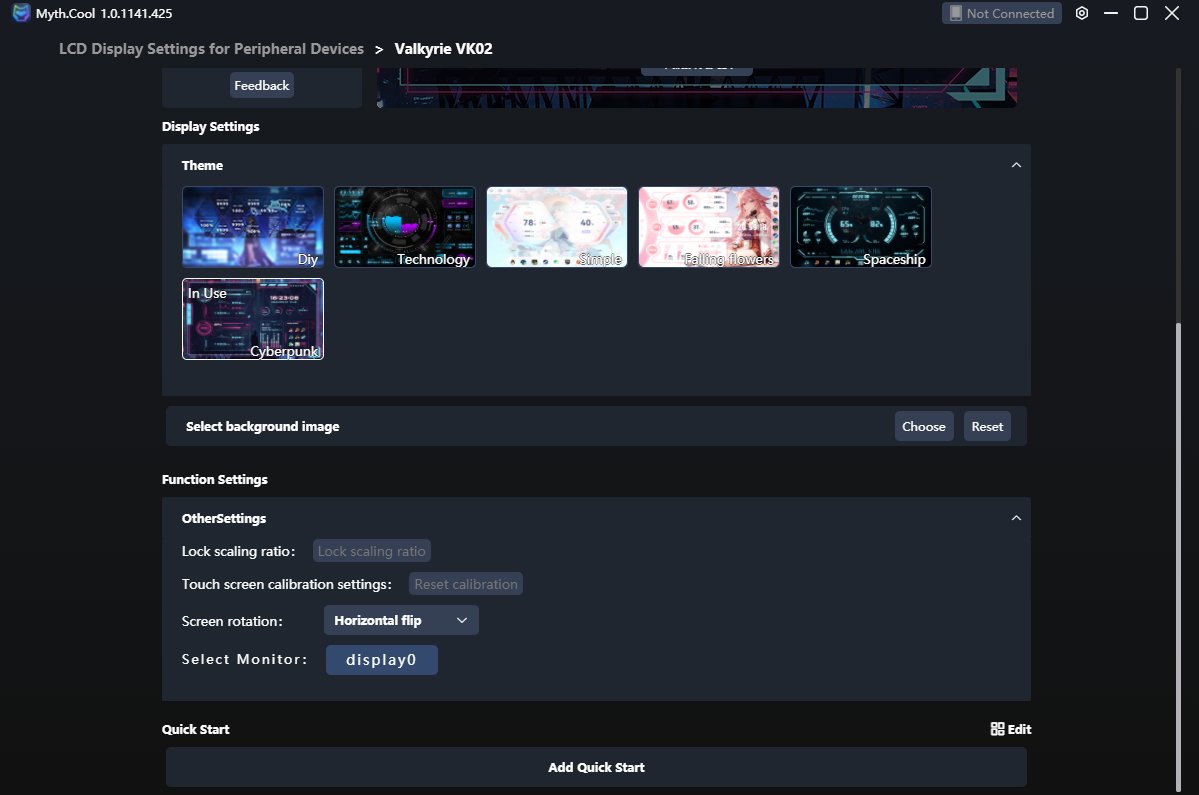Open the Screen rotation dropdown
1199x795 pixels.
(401, 620)
